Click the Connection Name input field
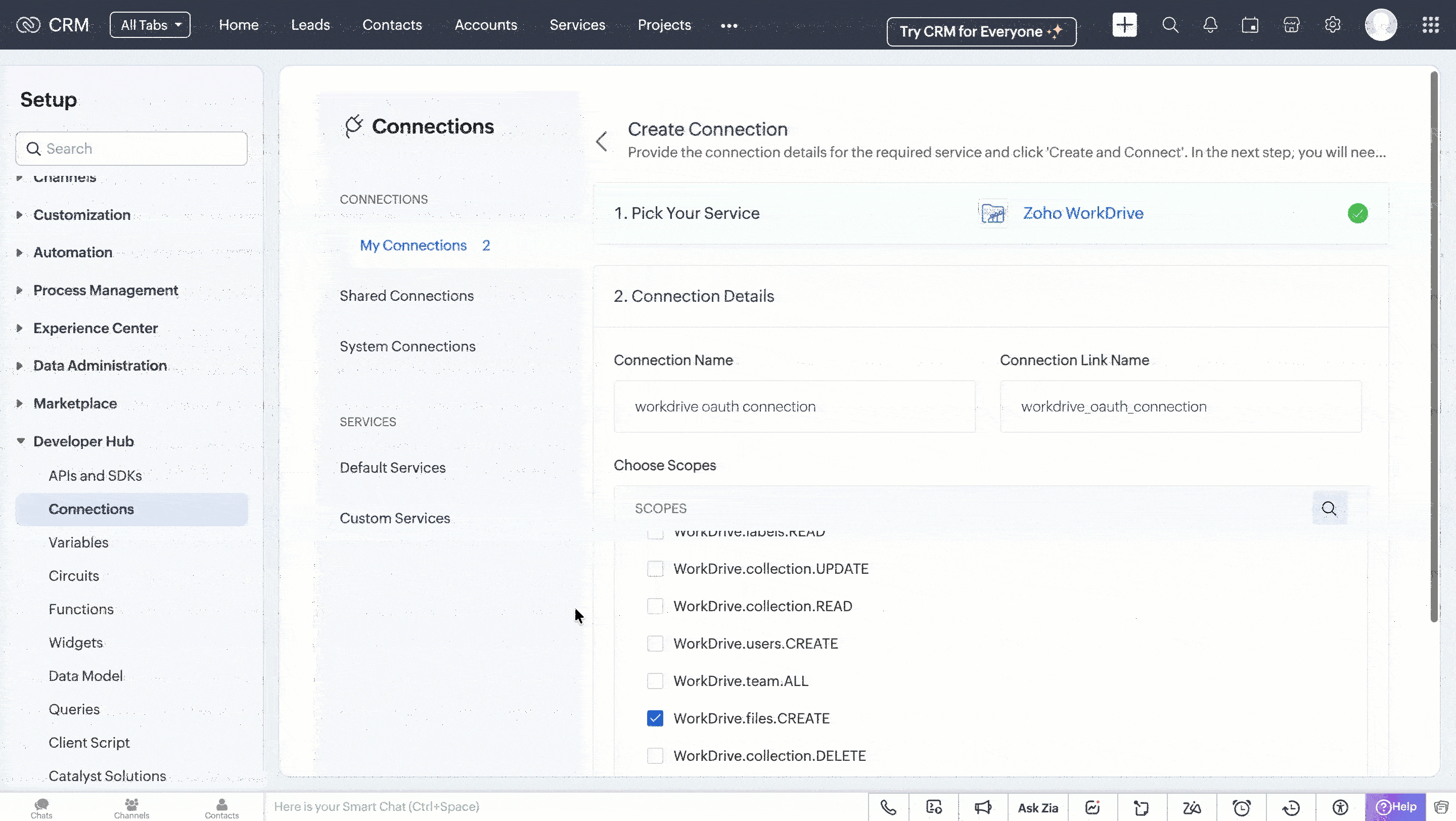 [794, 406]
